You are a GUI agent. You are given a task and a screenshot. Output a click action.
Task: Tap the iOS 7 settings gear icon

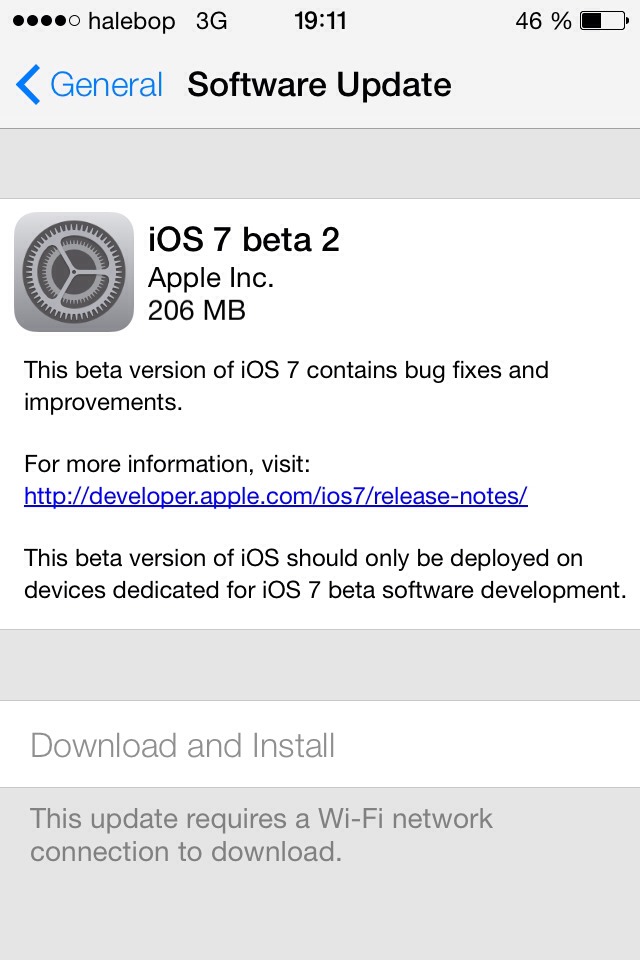pyautogui.click(x=74, y=271)
